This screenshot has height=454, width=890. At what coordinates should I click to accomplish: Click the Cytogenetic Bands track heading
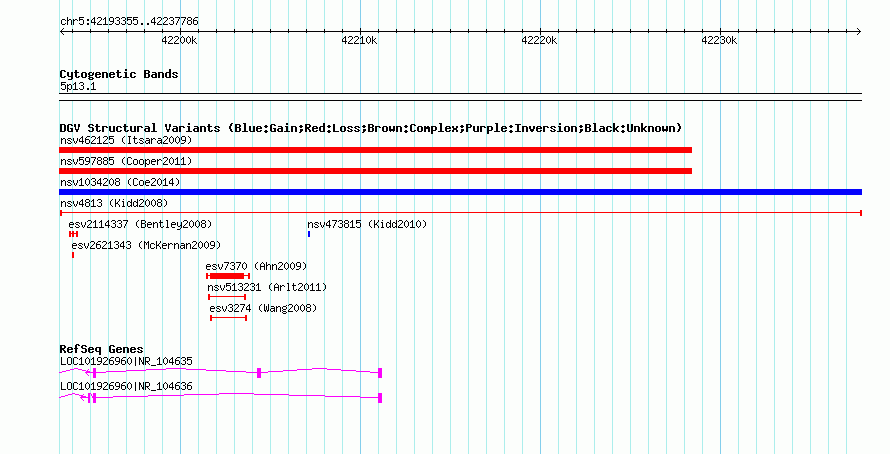pyautogui.click(x=119, y=74)
